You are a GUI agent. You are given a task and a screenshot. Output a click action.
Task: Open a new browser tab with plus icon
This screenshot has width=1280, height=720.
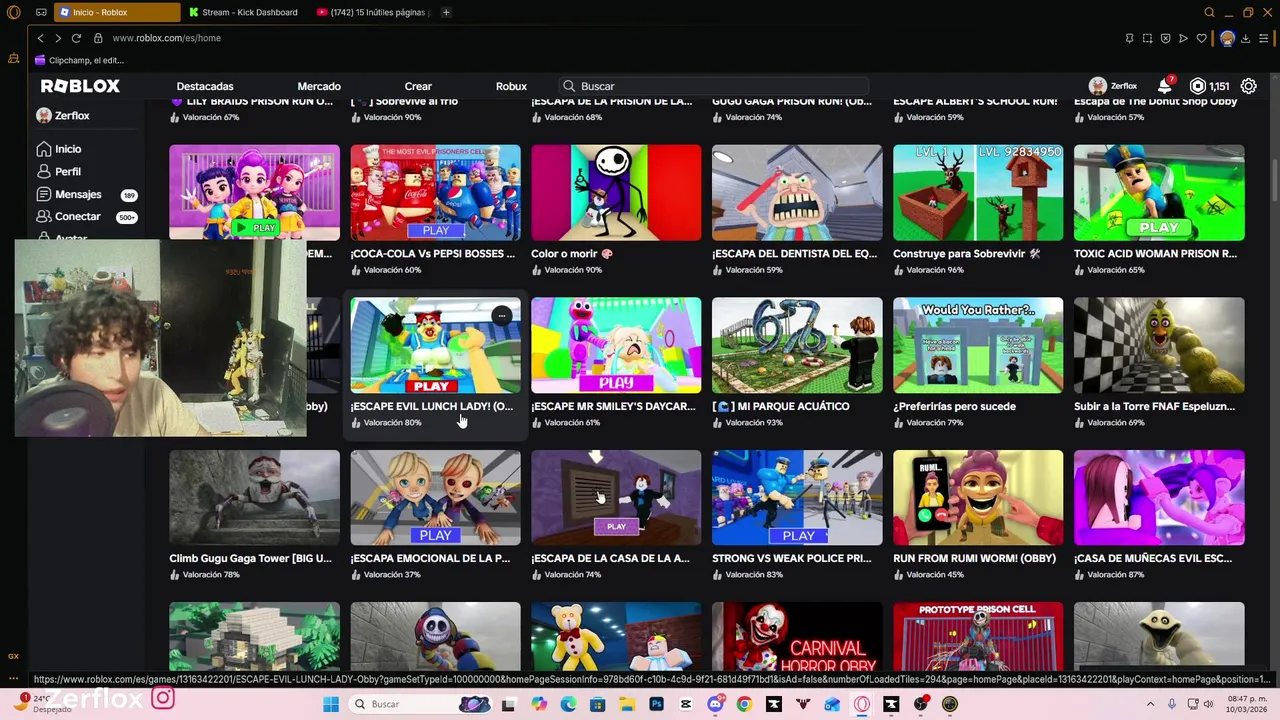click(x=446, y=12)
